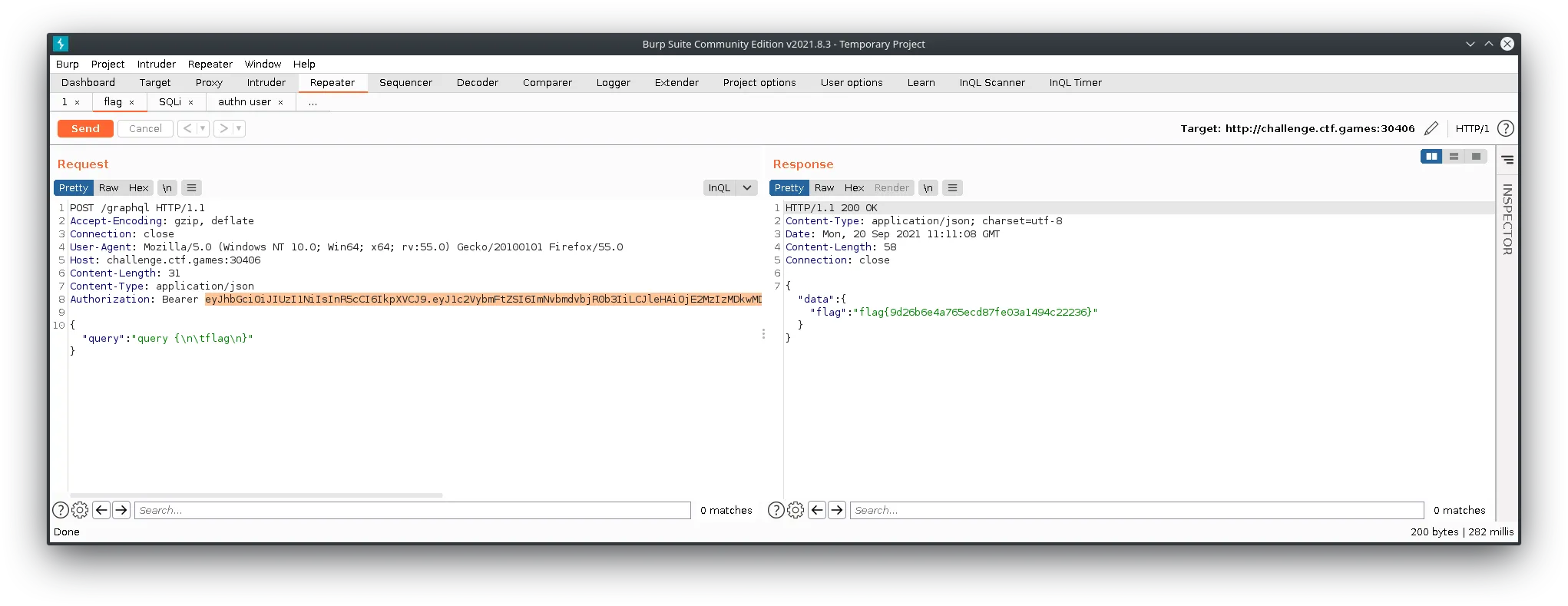Open Response search settings gear
Viewport: 1568px width, 606px height.
[796, 510]
